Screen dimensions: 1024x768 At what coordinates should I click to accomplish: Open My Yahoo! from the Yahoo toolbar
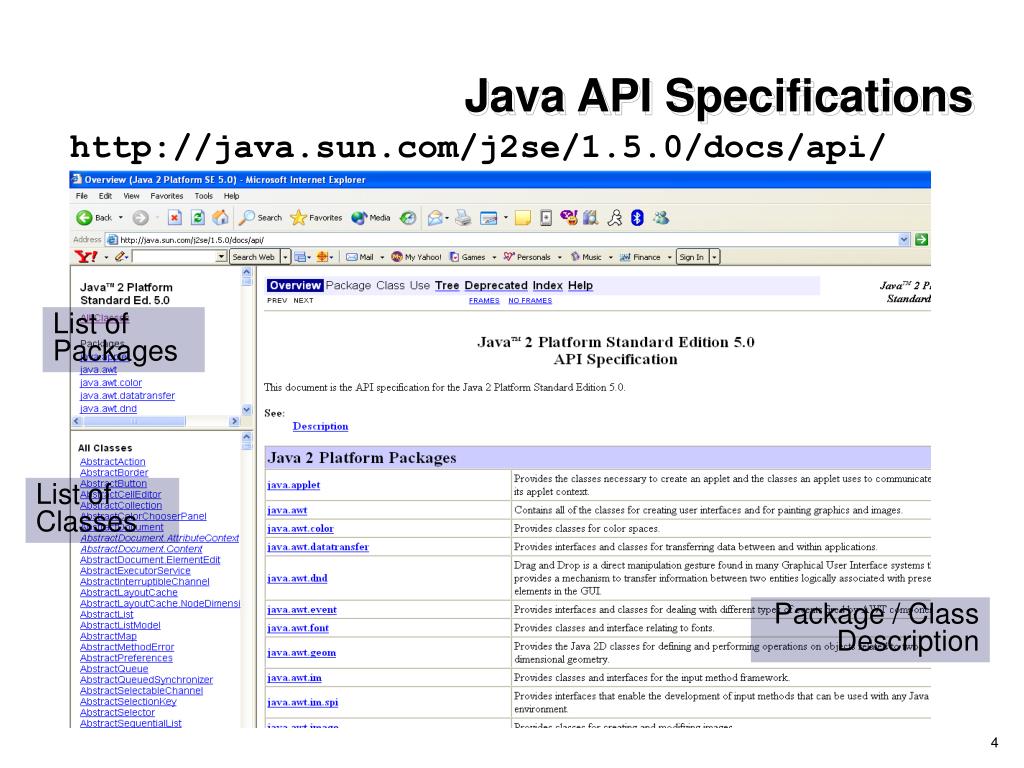coord(416,257)
